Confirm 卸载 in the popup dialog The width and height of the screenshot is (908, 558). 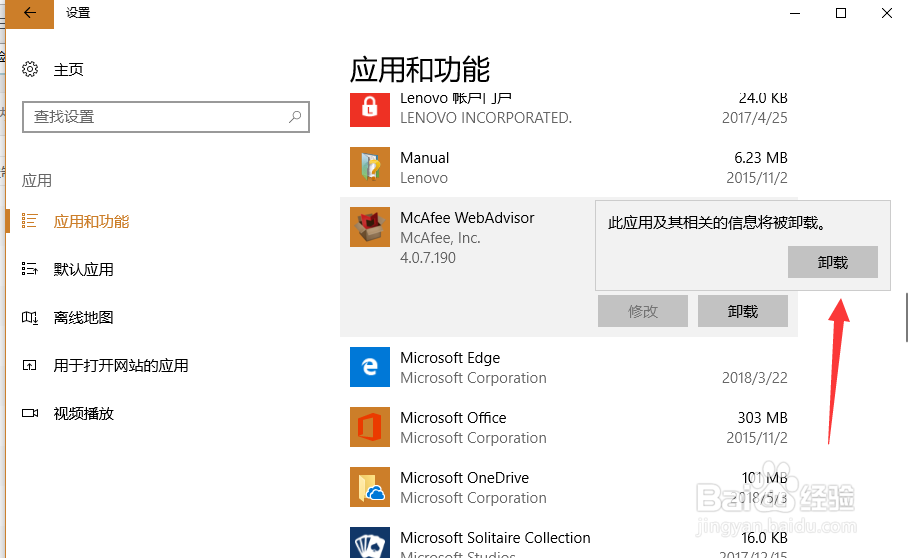click(833, 262)
